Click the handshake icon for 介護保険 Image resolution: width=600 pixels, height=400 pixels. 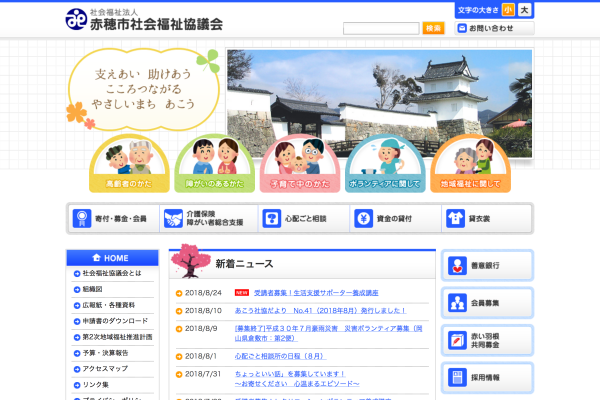(173, 219)
